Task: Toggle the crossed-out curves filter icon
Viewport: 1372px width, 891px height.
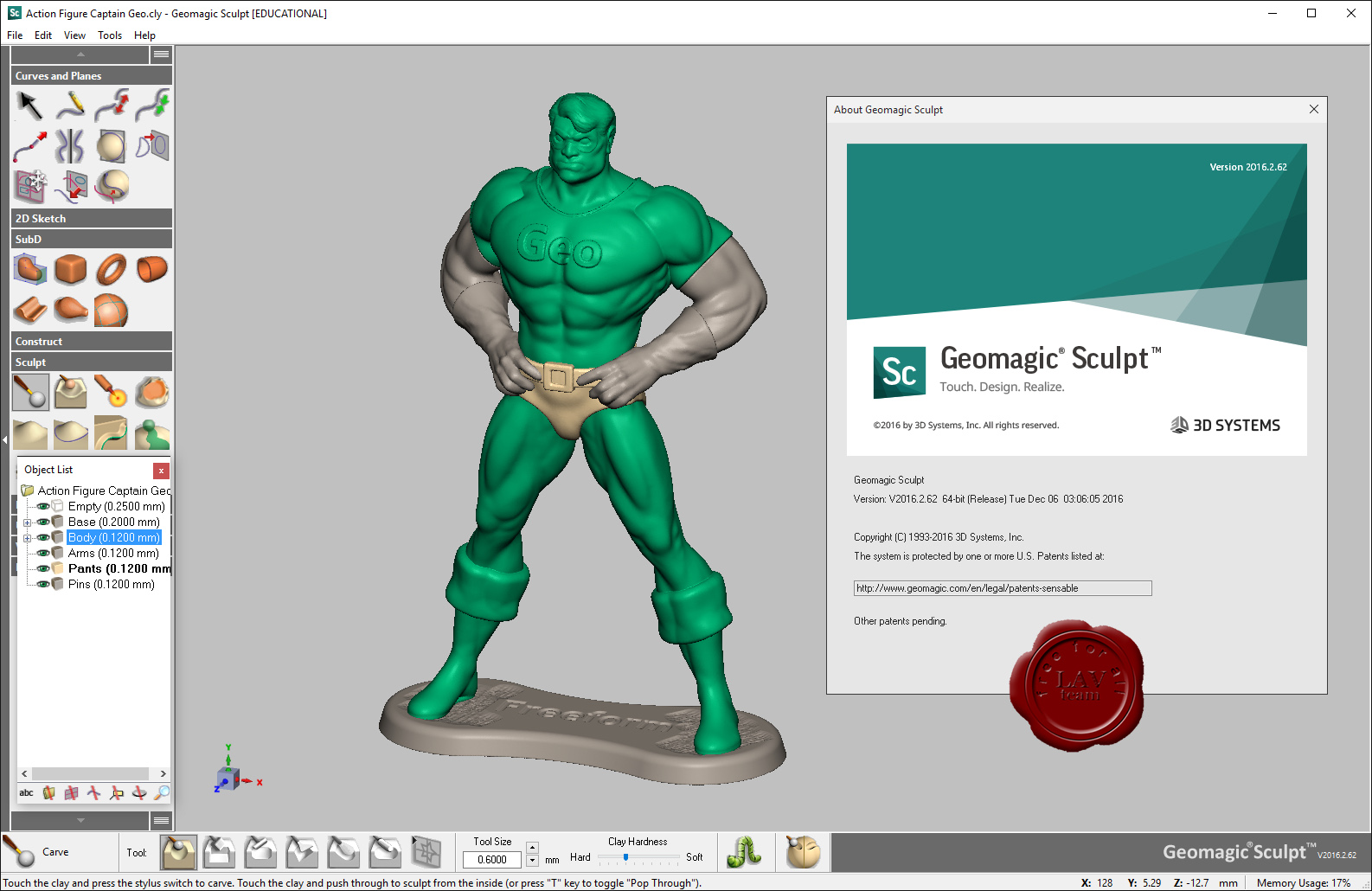Action: coord(94,792)
